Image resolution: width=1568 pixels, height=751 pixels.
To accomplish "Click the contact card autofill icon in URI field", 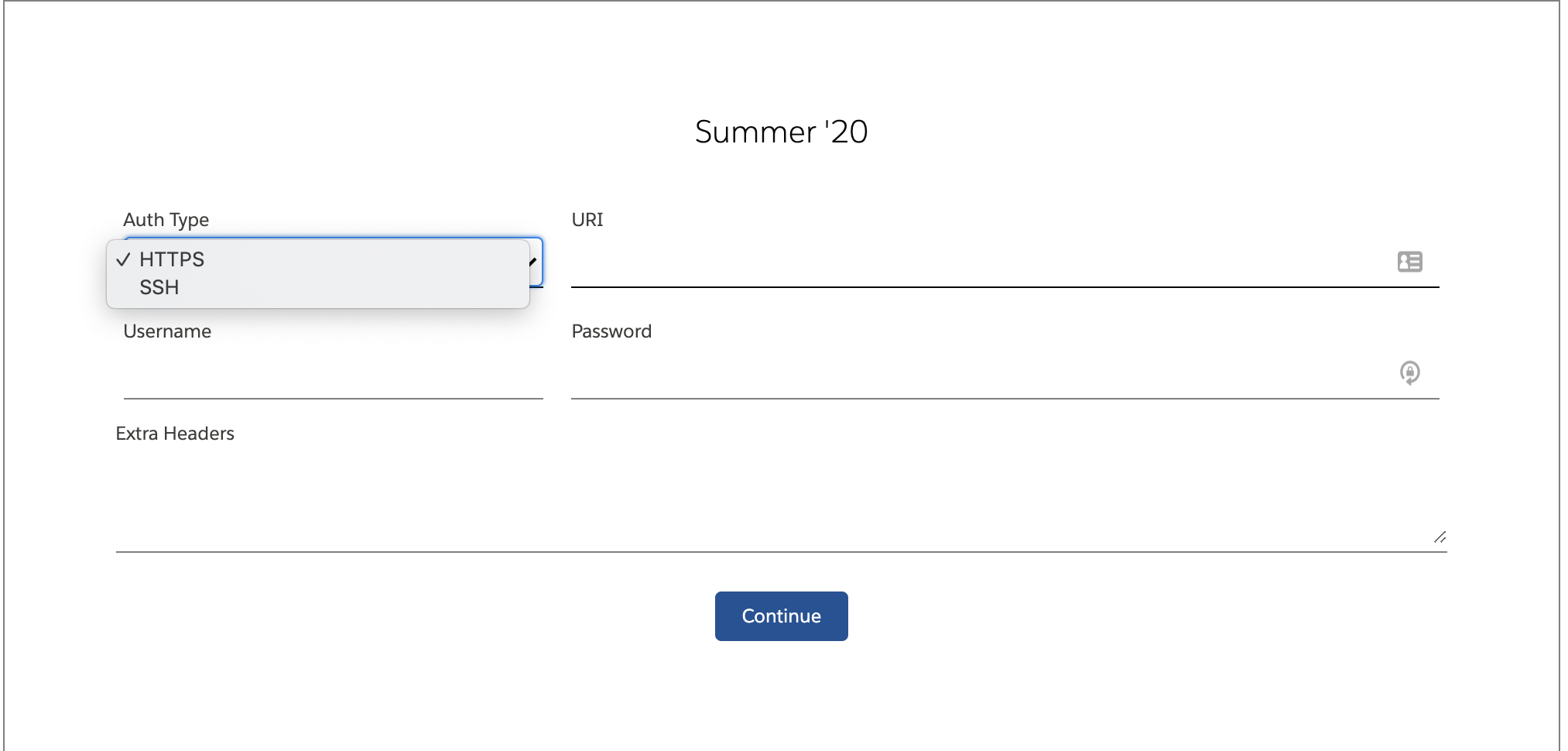I will tap(1409, 262).
